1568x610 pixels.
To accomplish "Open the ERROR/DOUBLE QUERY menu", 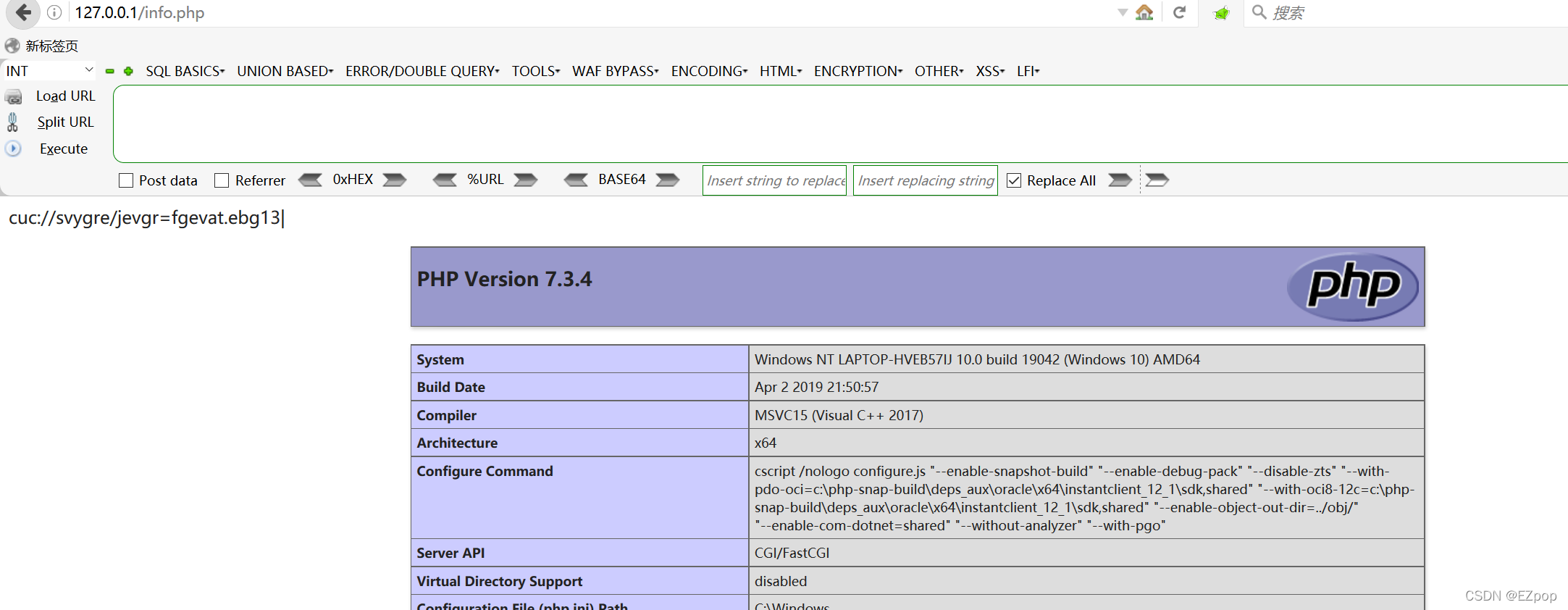I will click(x=422, y=71).
